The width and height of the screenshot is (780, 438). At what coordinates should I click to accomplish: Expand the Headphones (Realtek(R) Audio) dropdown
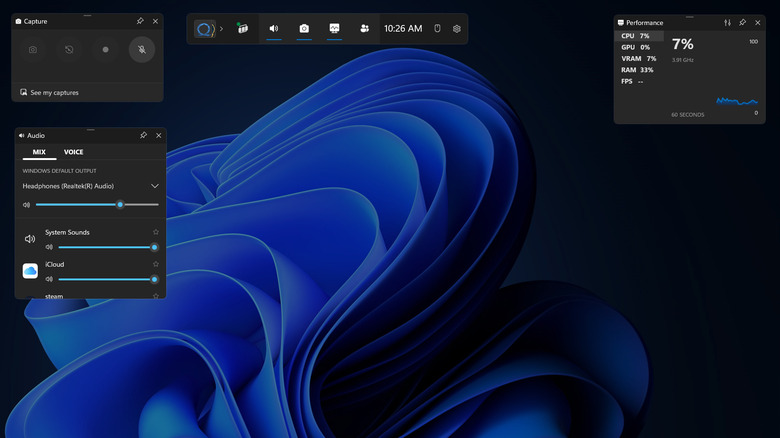click(x=154, y=186)
